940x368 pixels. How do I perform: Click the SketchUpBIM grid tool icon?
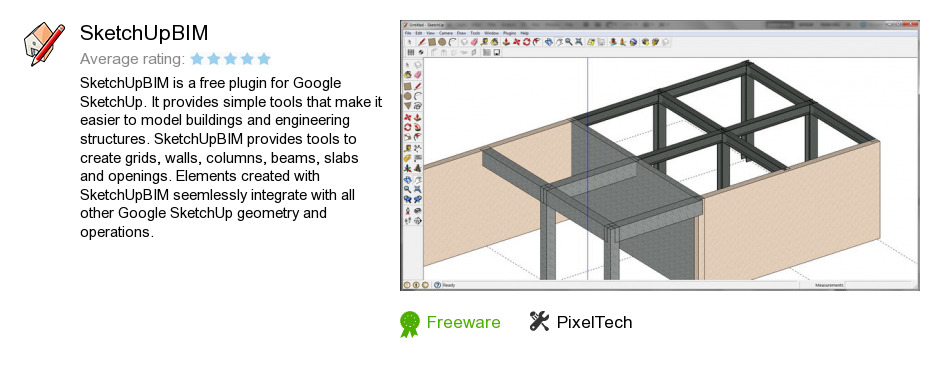(x=411, y=52)
